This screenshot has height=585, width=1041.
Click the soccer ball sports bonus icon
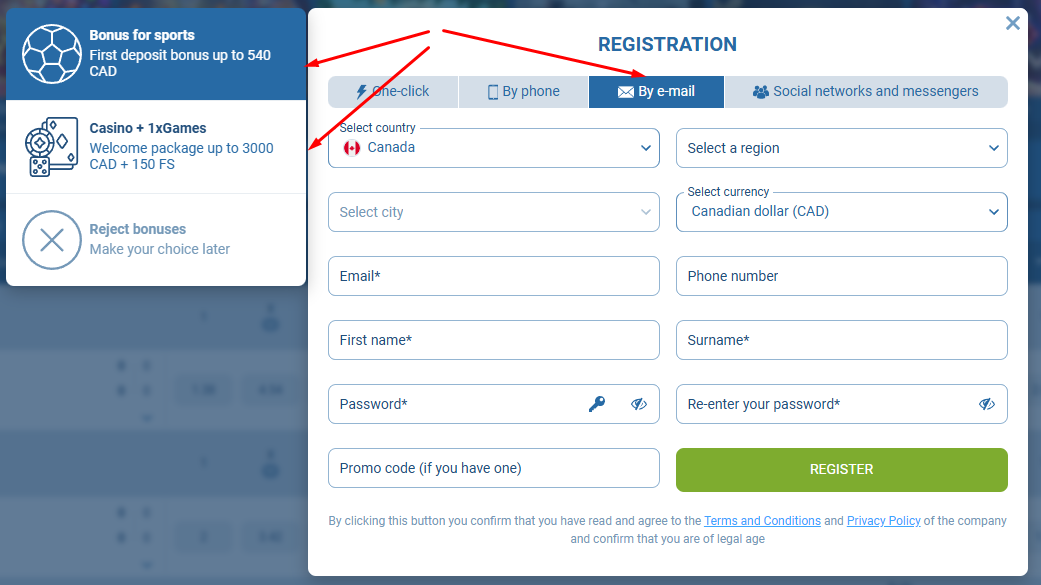(52, 54)
